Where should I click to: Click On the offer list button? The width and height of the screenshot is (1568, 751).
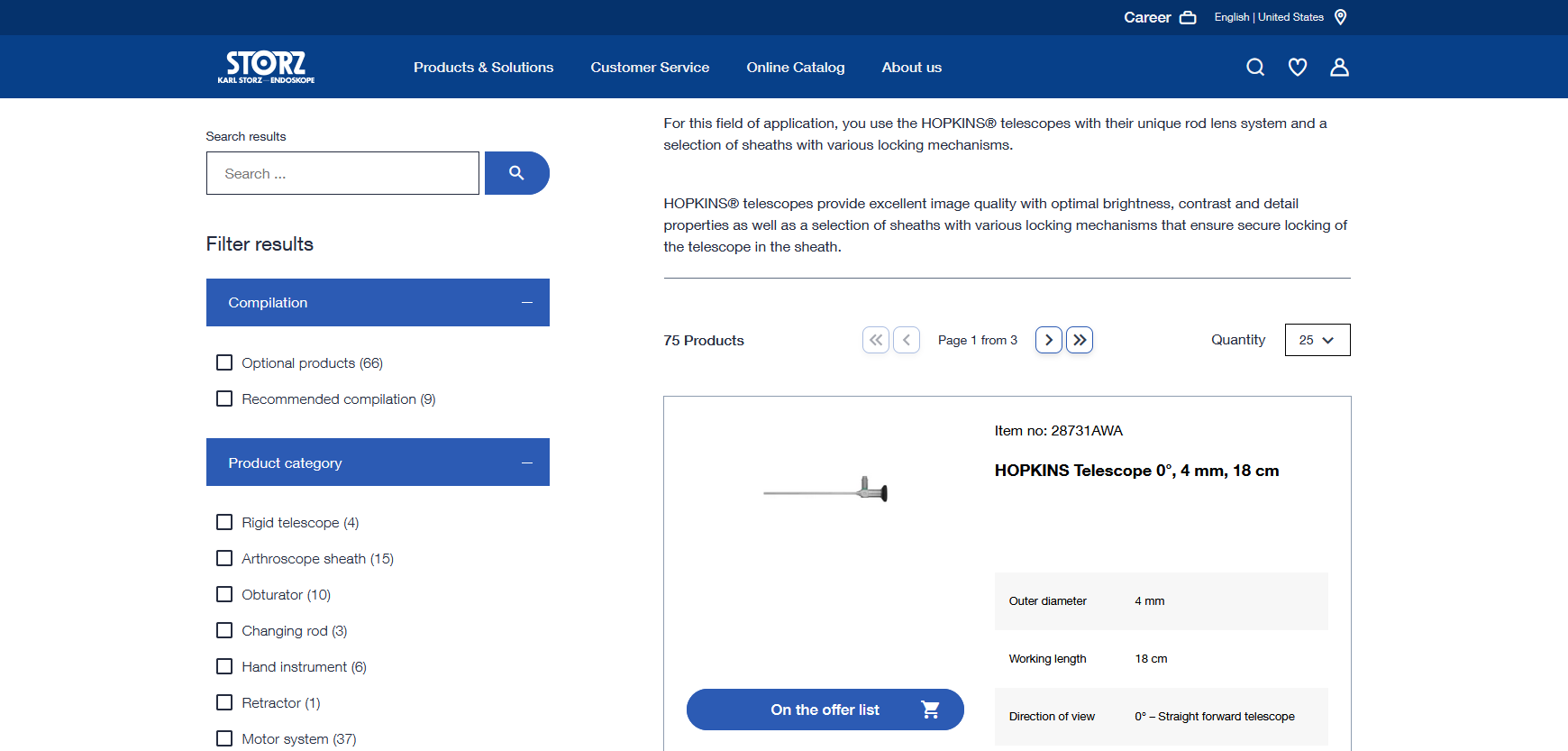825,710
